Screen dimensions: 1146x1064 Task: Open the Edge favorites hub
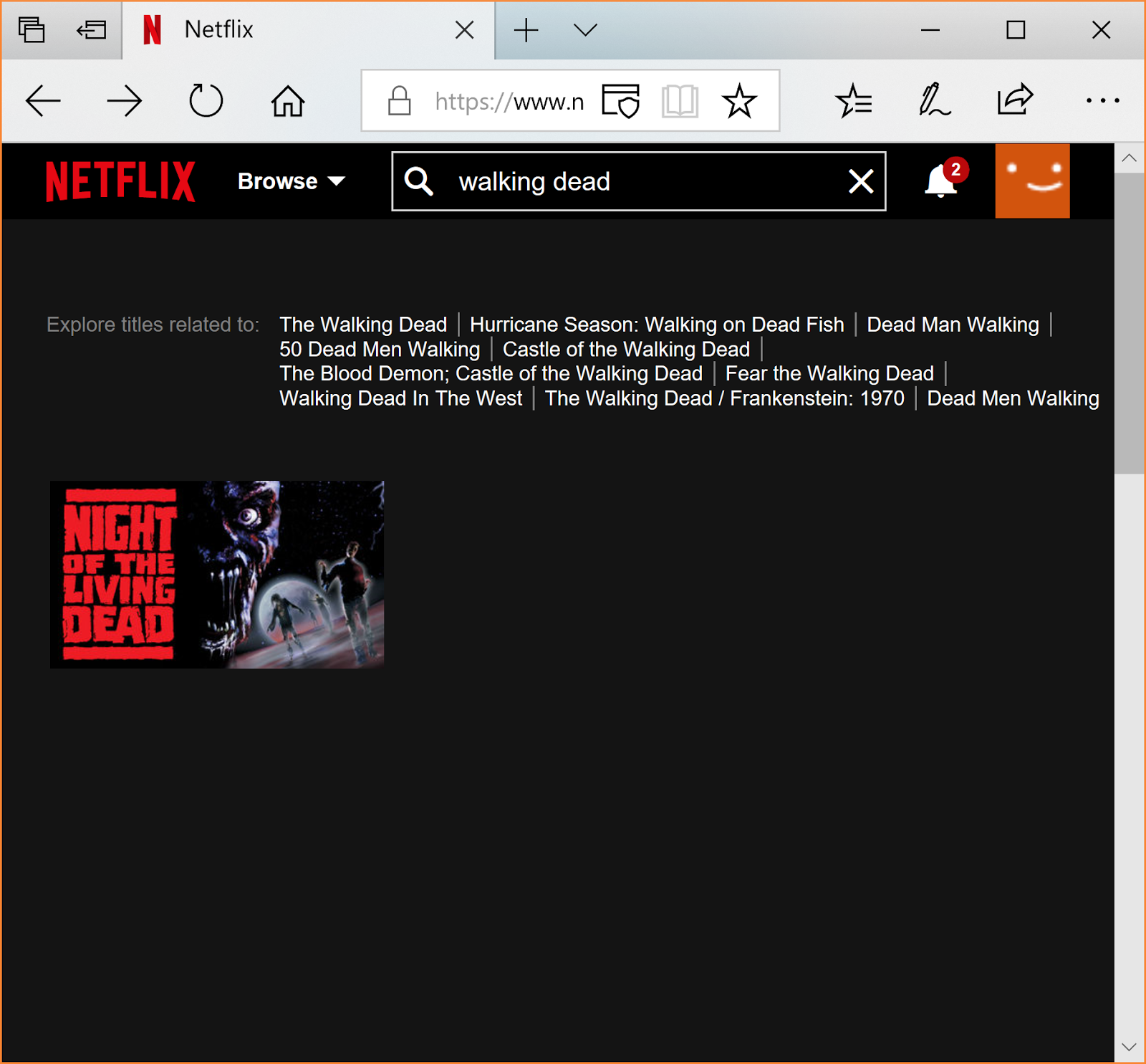[853, 101]
